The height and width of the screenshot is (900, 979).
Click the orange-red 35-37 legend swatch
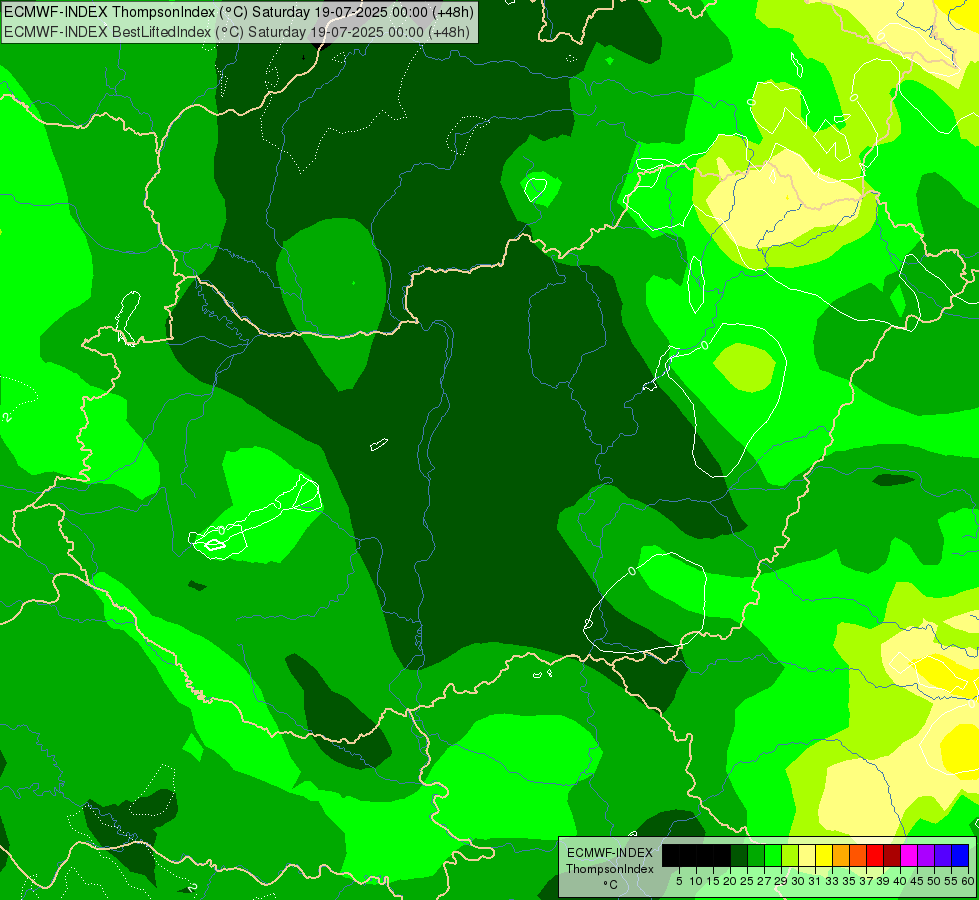coord(858,855)
